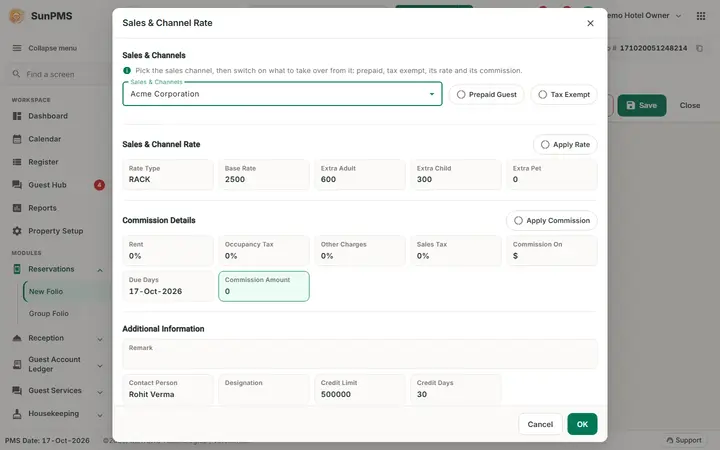The height and width of the screenshot is (450, 720).
Task: Click the Cancel button
Action: coord(540,424)
